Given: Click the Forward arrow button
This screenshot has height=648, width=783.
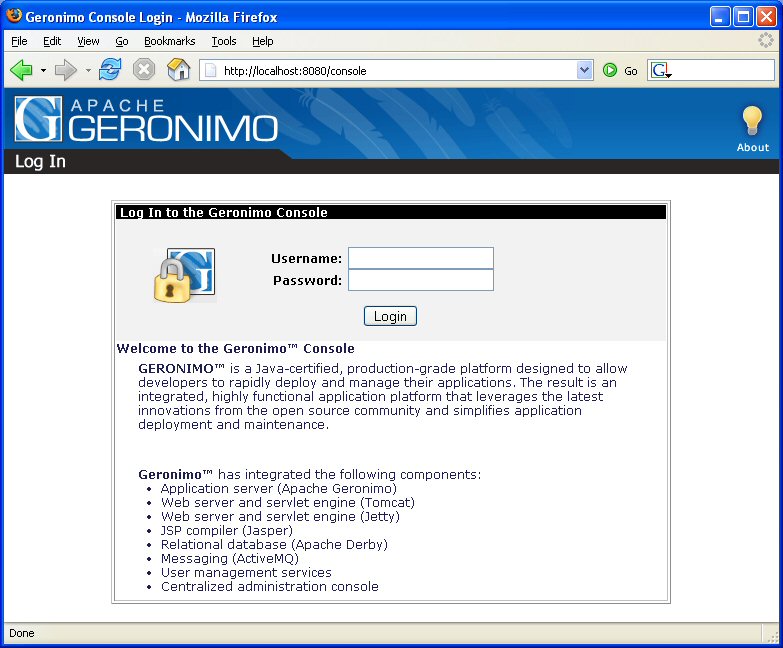Looking at the screenshot, I should pos(65,70).
